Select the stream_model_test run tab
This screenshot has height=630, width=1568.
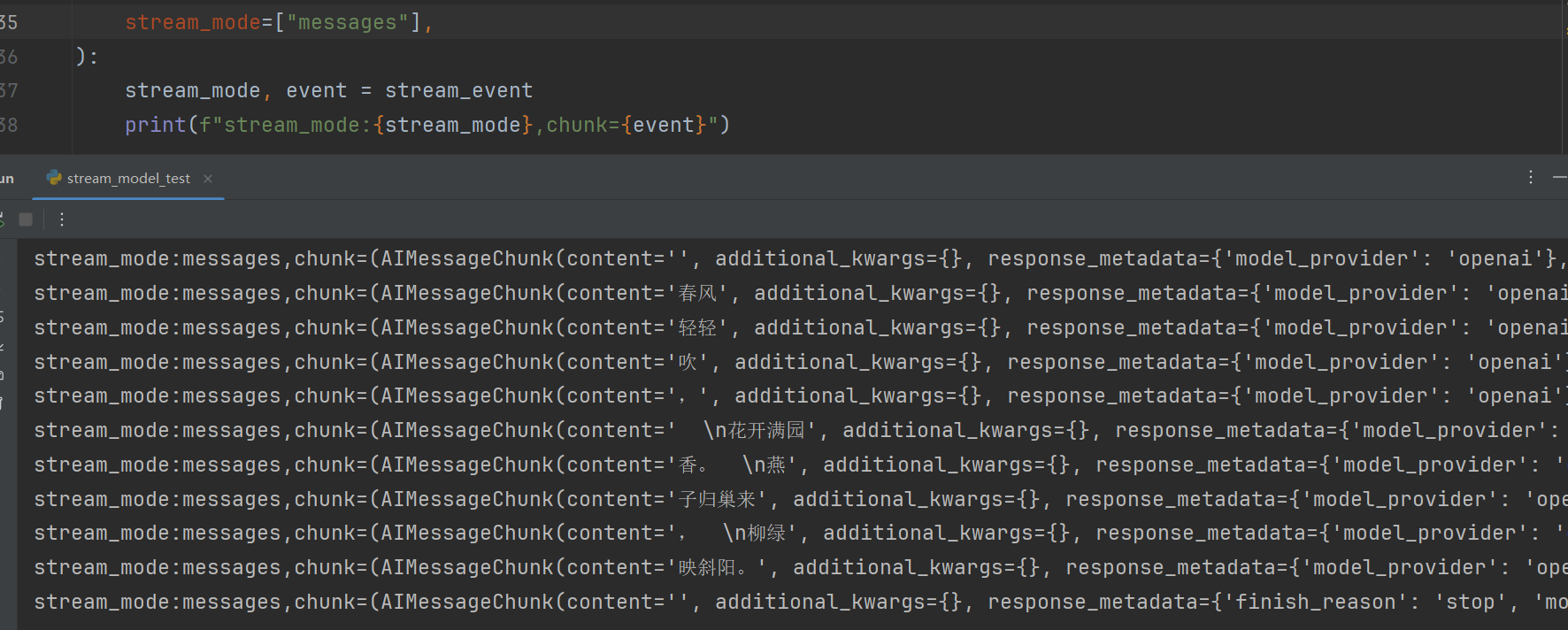tap(128, 178)
